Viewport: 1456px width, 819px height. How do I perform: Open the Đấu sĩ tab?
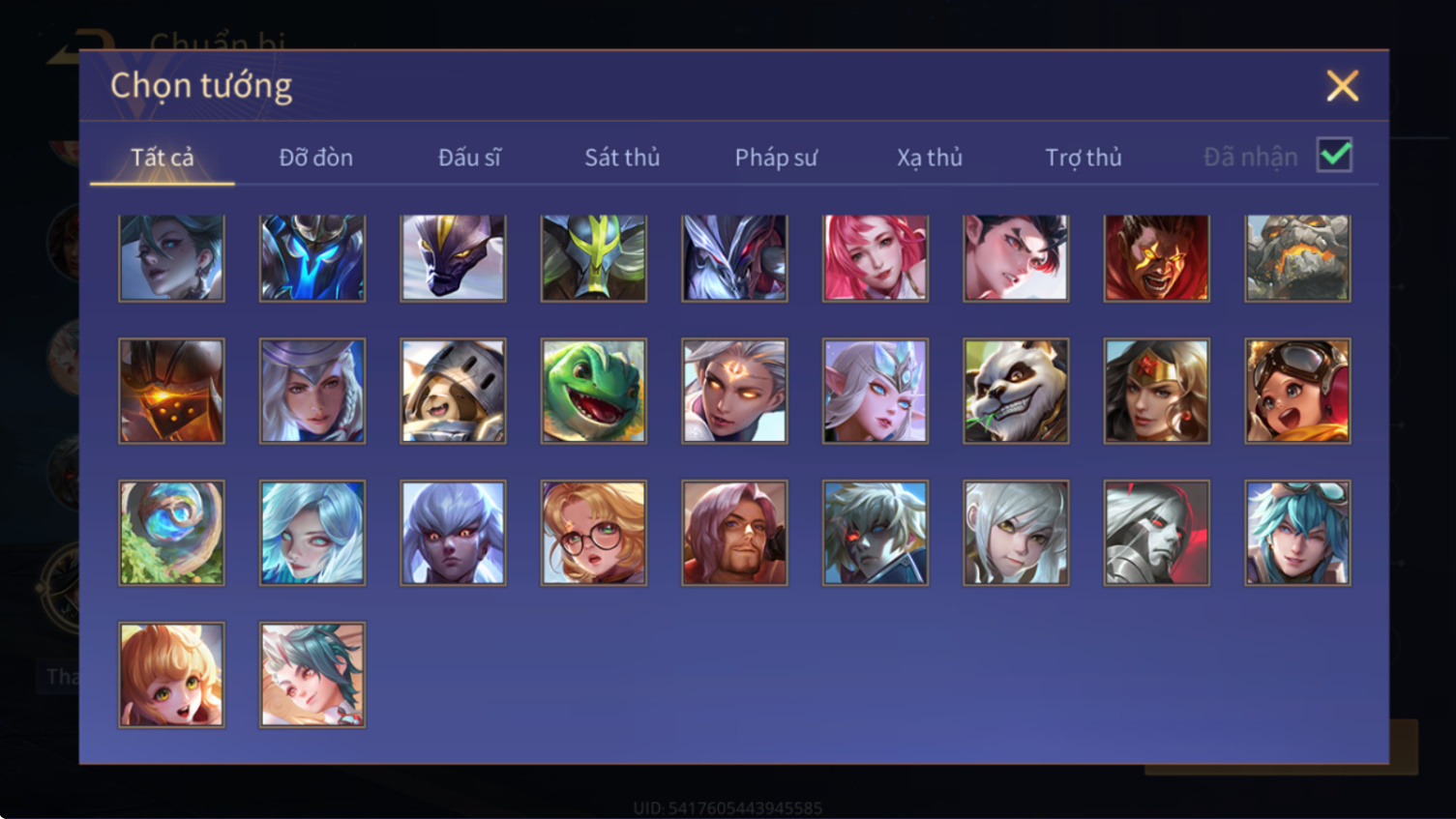click(469, 157)
